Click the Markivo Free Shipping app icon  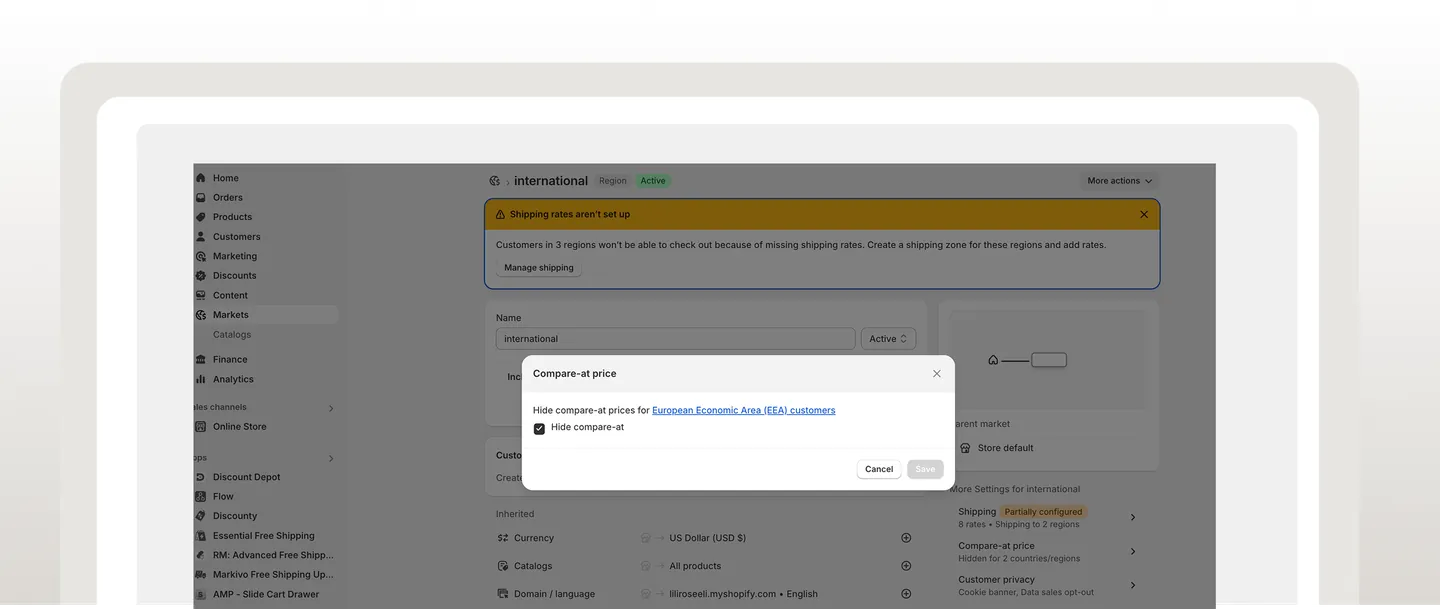pyautogui.click(x=201, y=575)
